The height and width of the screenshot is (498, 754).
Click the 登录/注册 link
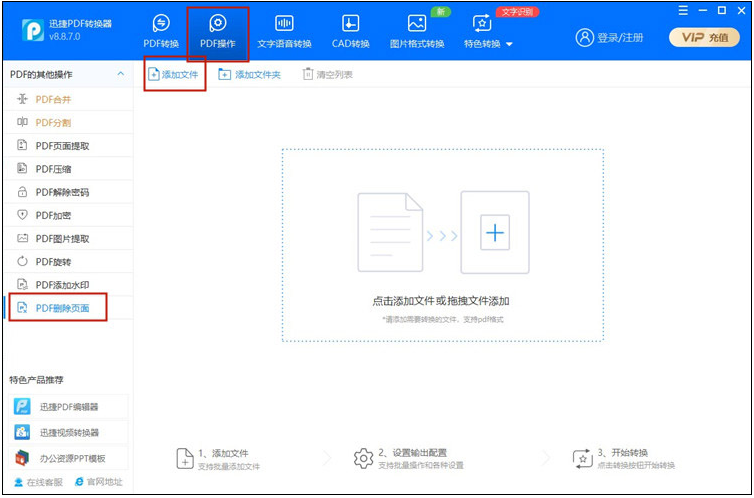pos(609,37)
